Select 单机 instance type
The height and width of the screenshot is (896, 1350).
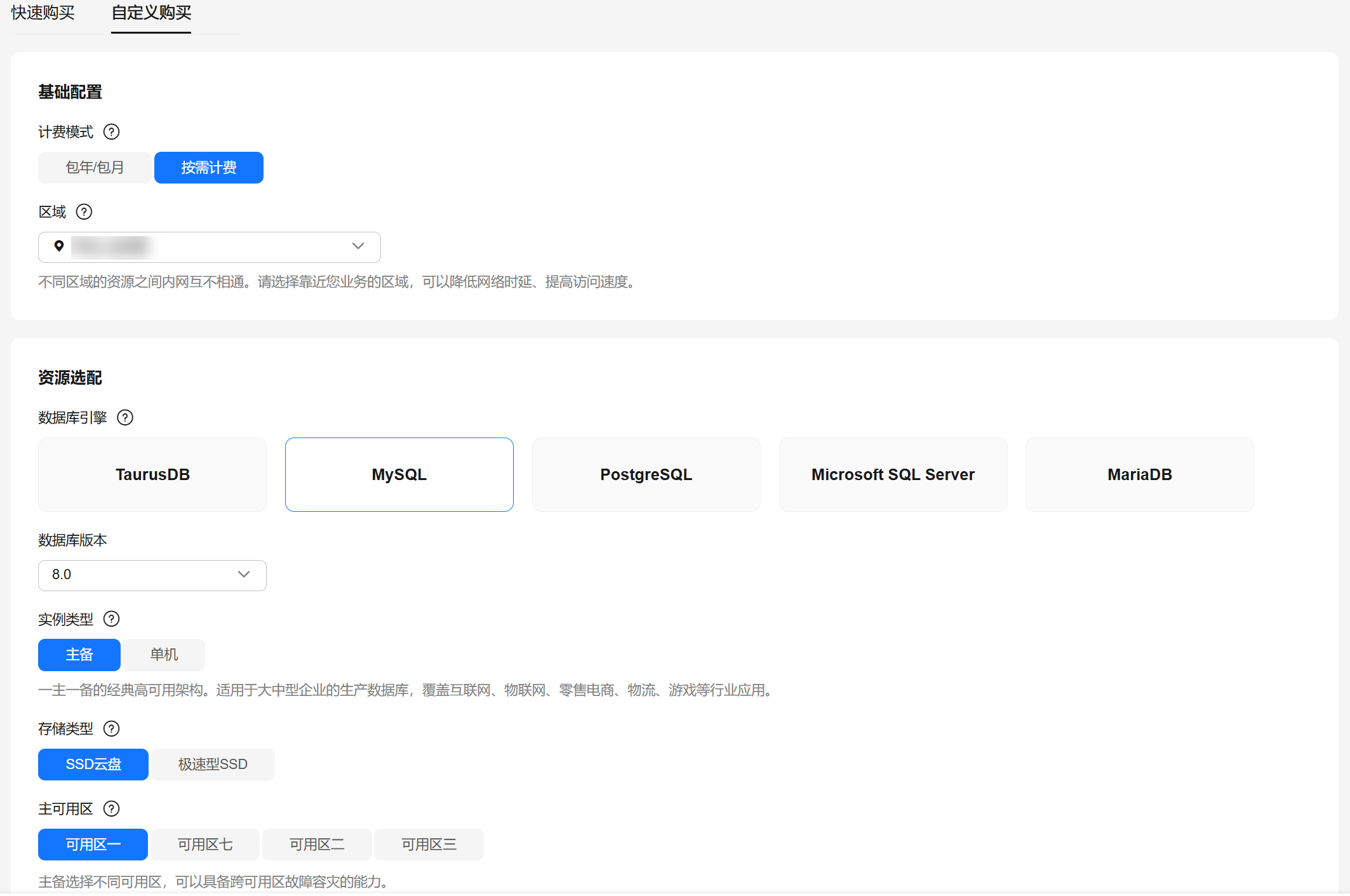tap(164, 655)
